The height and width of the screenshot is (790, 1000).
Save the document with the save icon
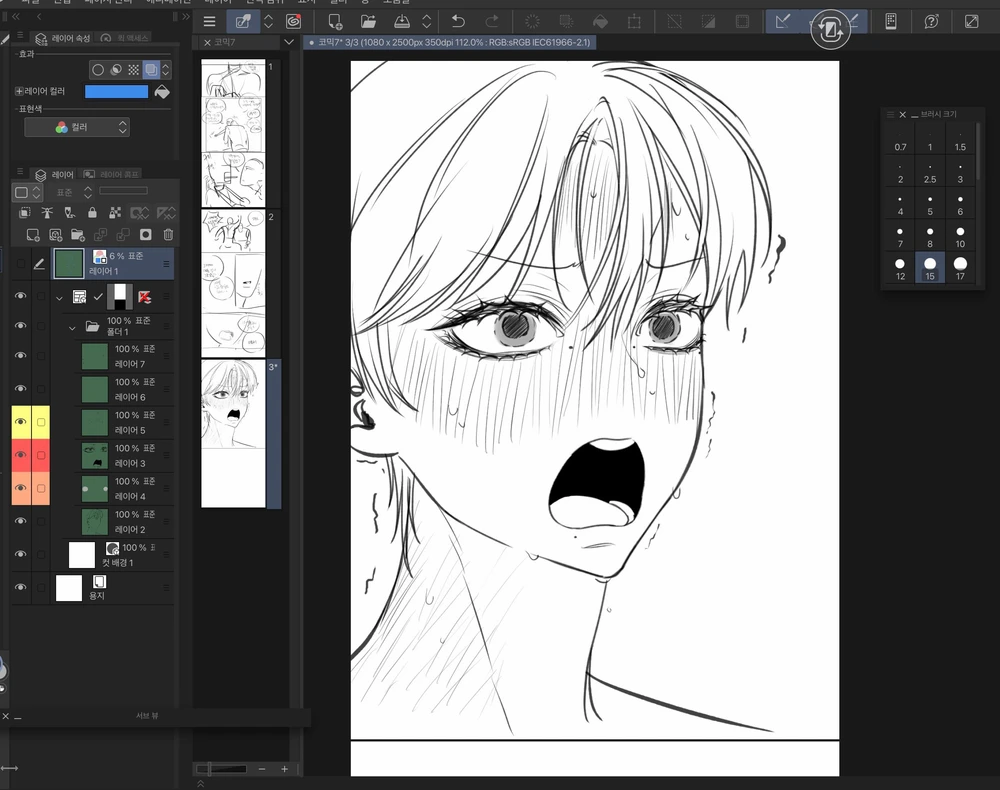click(402, 22)
